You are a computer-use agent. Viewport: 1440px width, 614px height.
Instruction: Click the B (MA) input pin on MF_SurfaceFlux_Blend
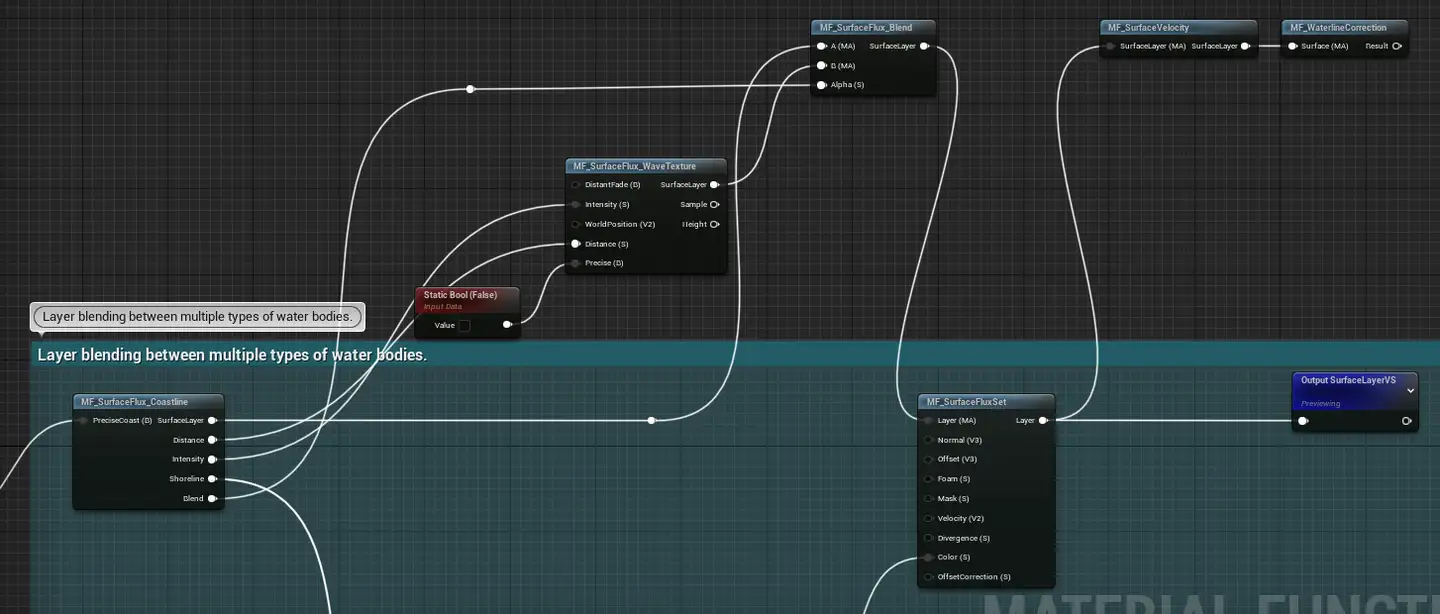pos(821,65)
